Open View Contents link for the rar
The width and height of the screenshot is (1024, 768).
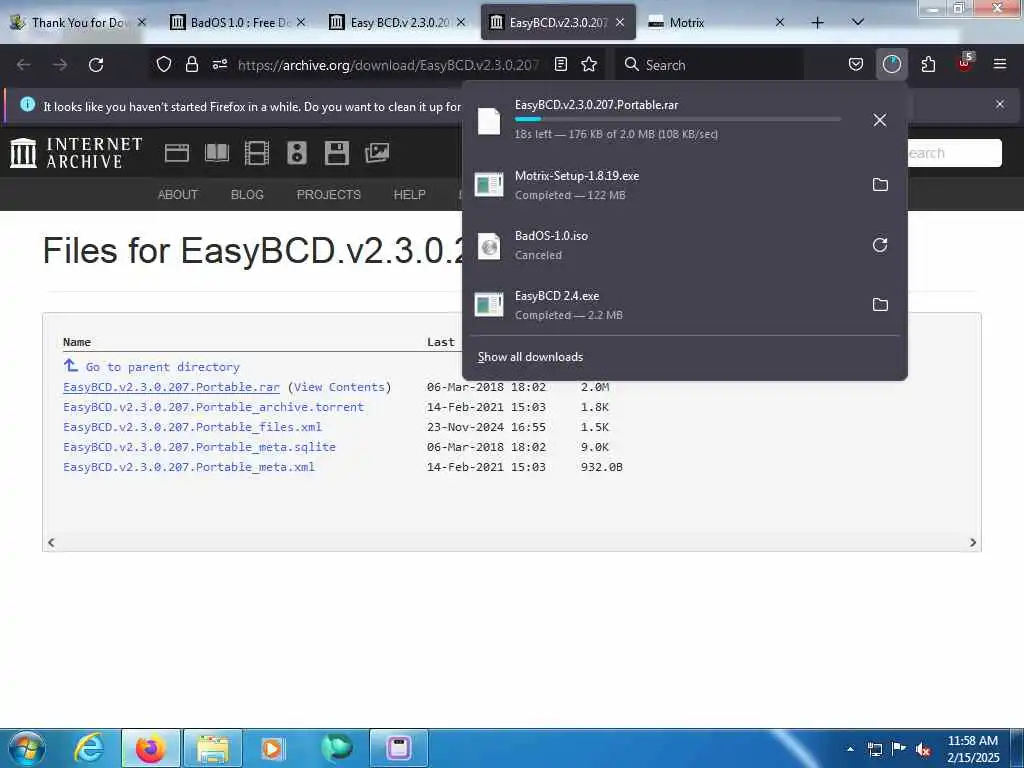[340, 387]
